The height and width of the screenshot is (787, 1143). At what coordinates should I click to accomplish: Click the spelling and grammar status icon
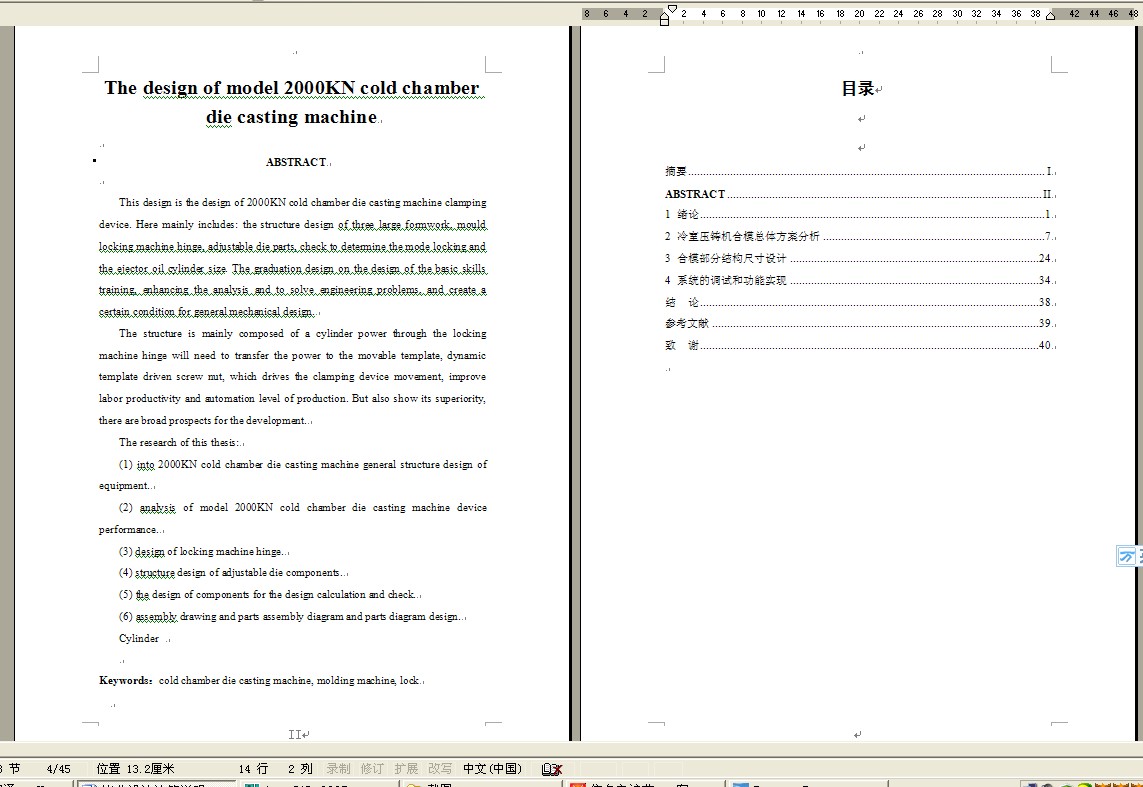click(552, 769)
